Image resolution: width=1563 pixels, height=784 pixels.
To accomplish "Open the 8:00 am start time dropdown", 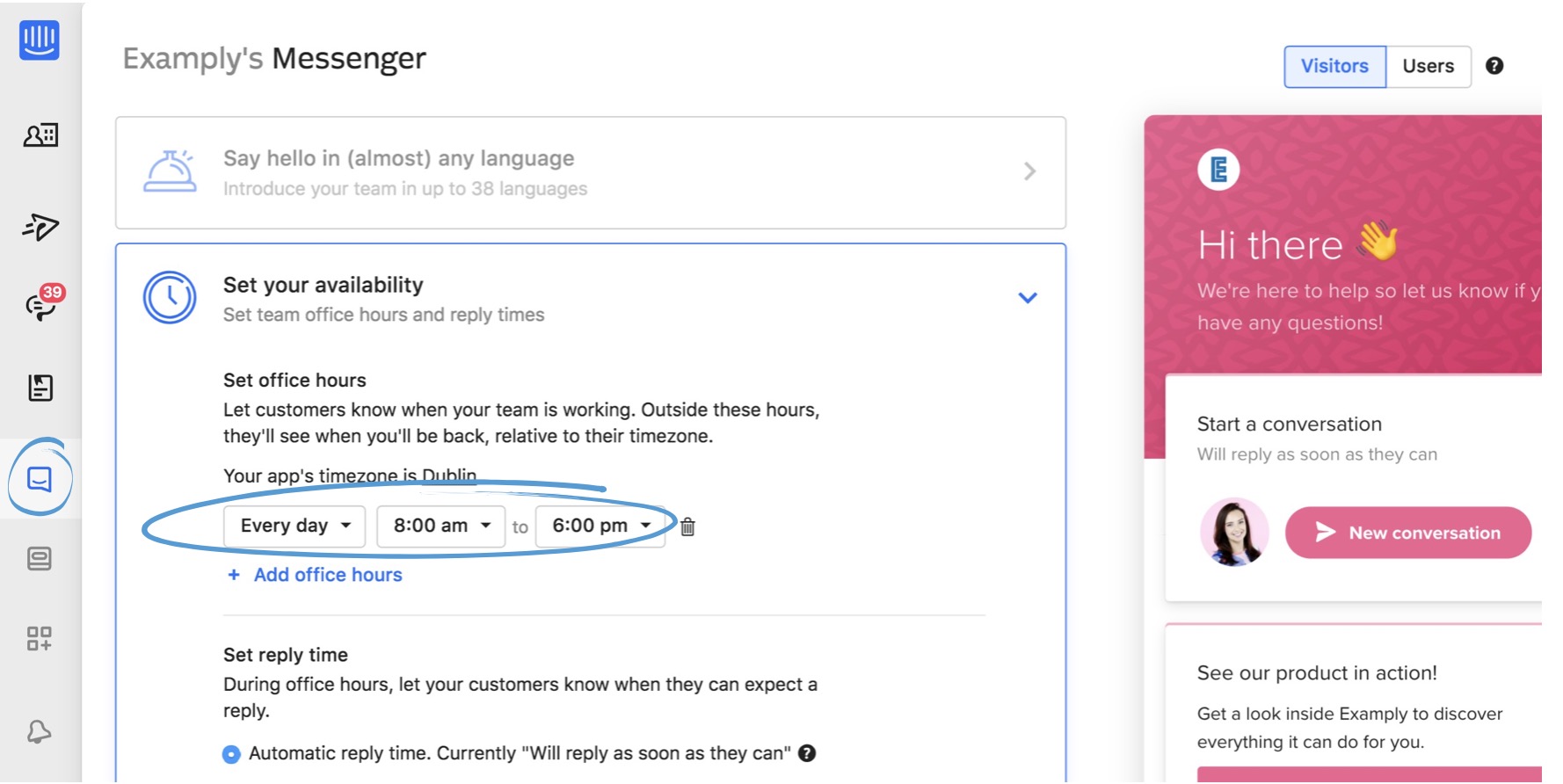I will click(x=441, y=526).
